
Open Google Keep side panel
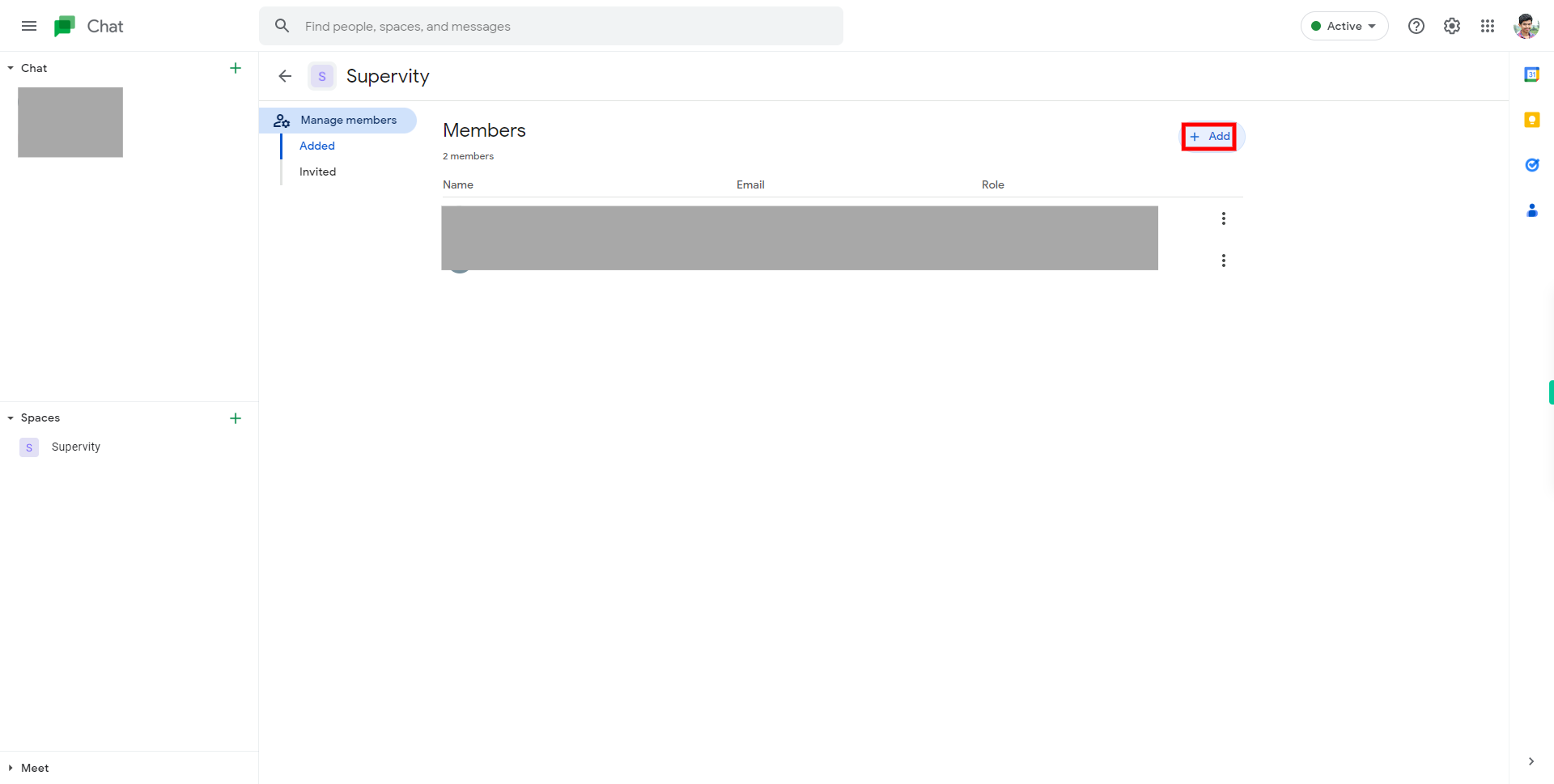1532,120
